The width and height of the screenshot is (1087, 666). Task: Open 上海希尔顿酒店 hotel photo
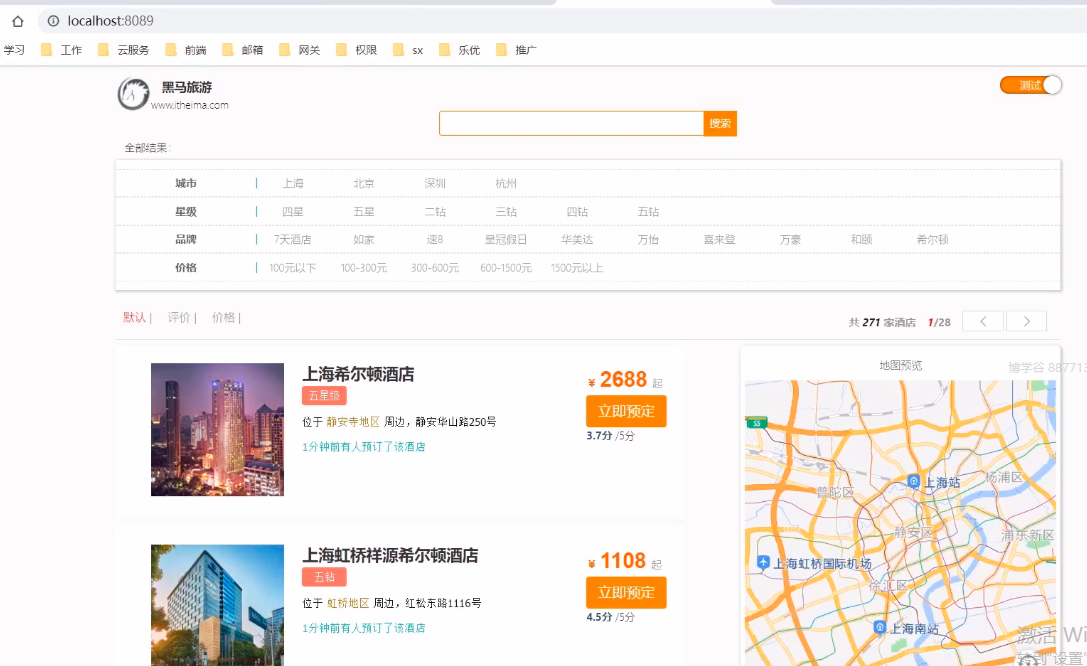click(217, 429)
